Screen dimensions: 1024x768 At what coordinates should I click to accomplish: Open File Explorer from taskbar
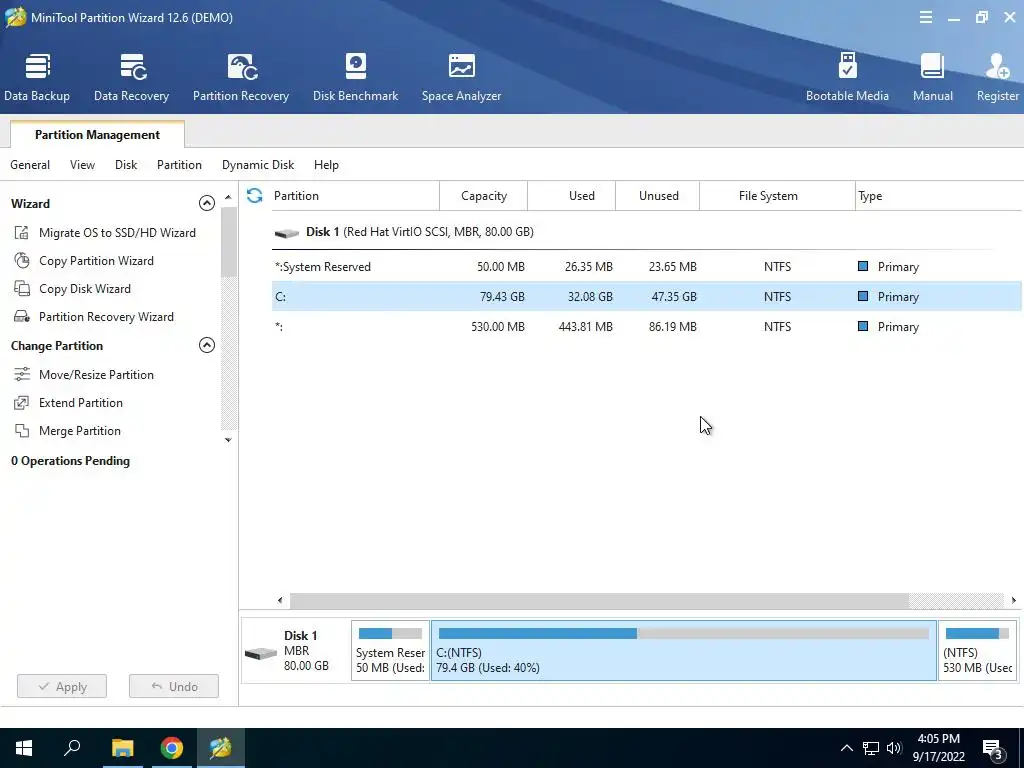122,748
